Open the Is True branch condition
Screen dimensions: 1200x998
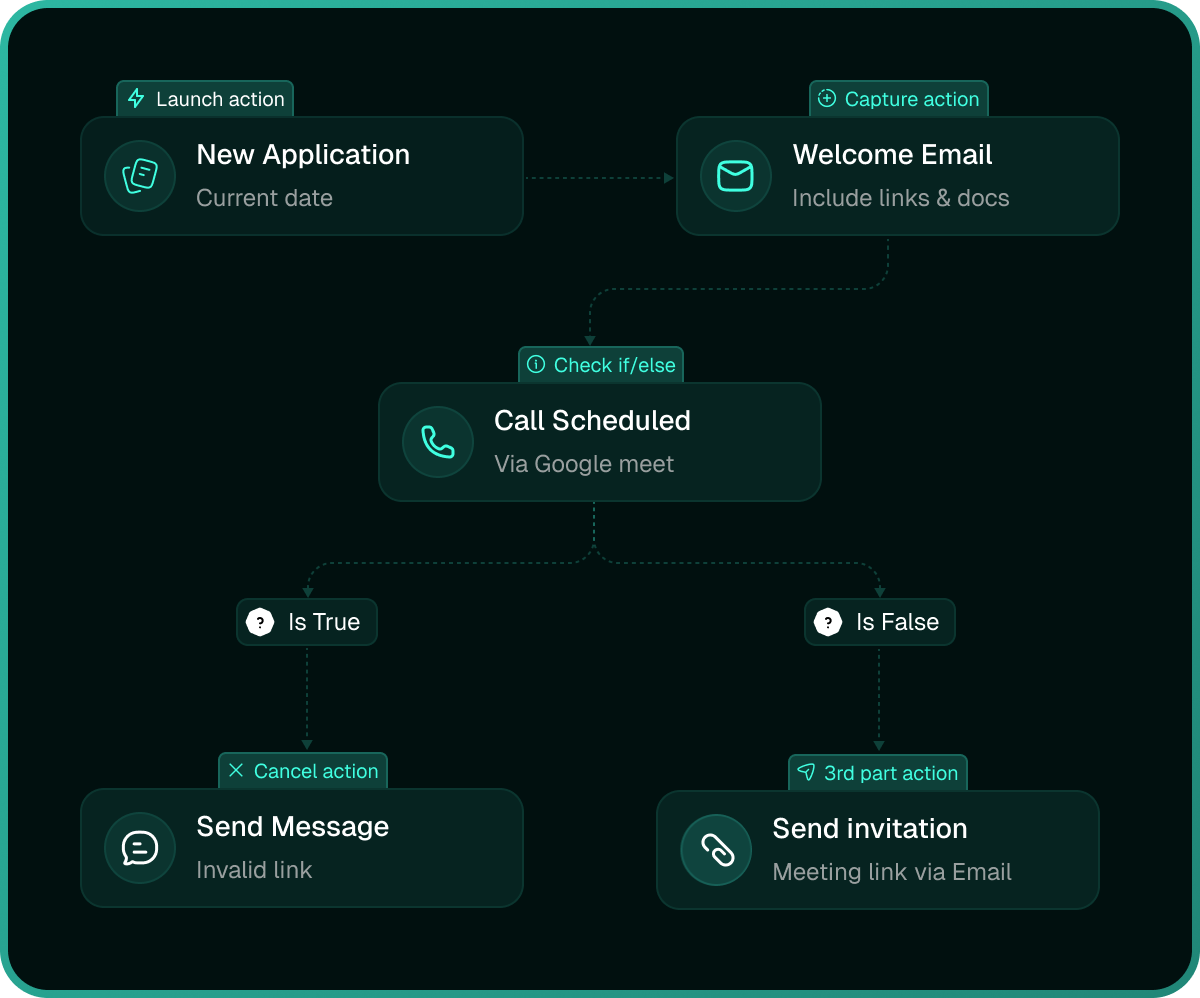coord(307,622)
